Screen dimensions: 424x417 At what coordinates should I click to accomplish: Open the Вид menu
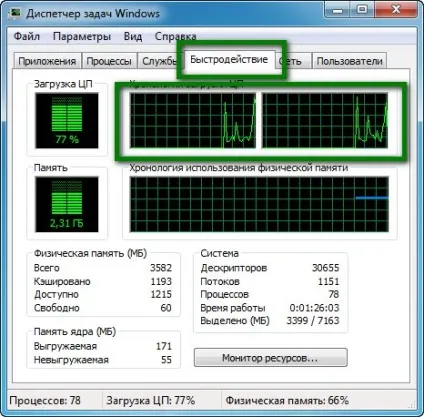[x=133, y=36]
